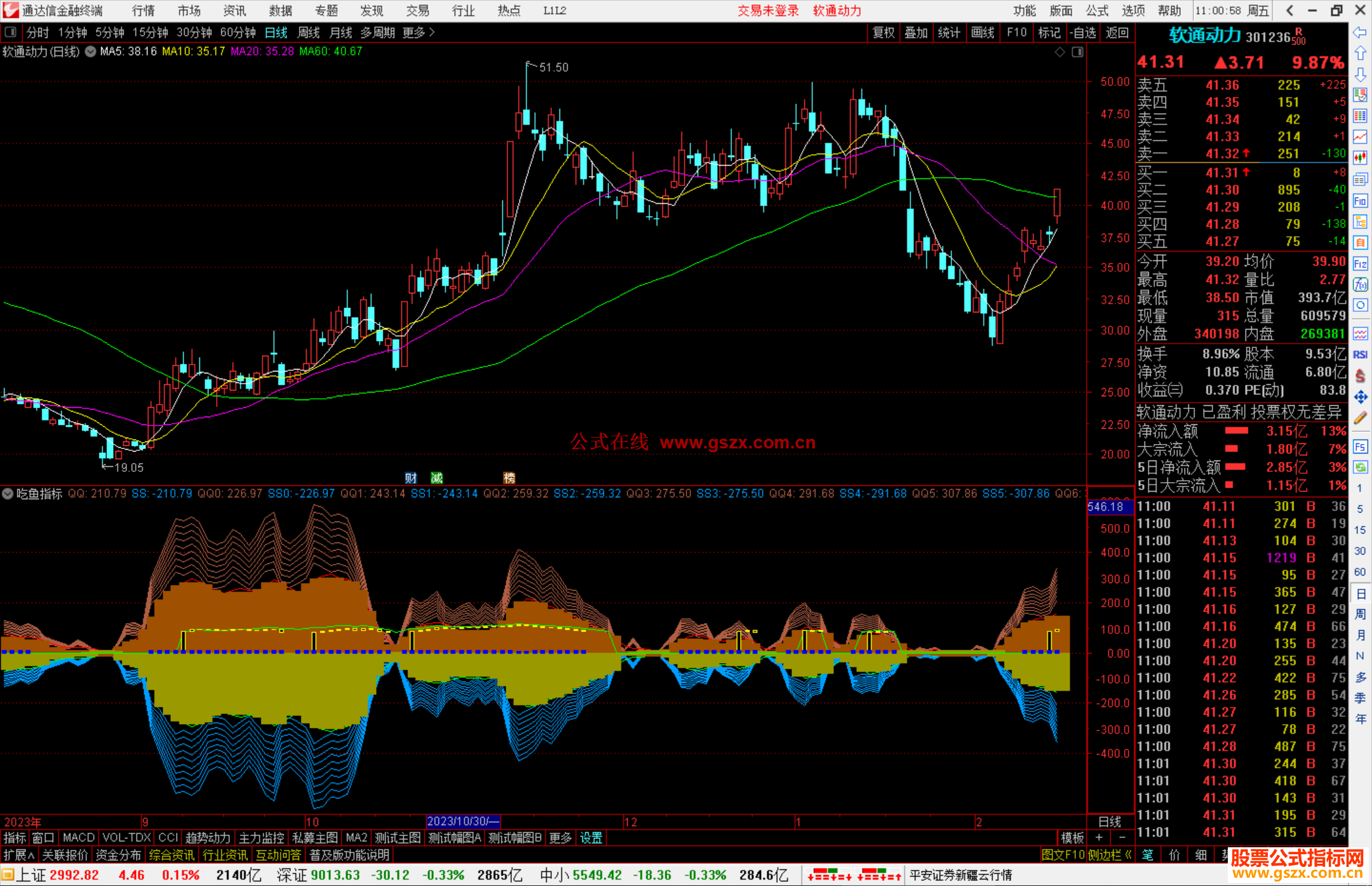Select the pencil drawing tool icon
This screenshot has width=1372, height=886.
(x=1360, y=418)
